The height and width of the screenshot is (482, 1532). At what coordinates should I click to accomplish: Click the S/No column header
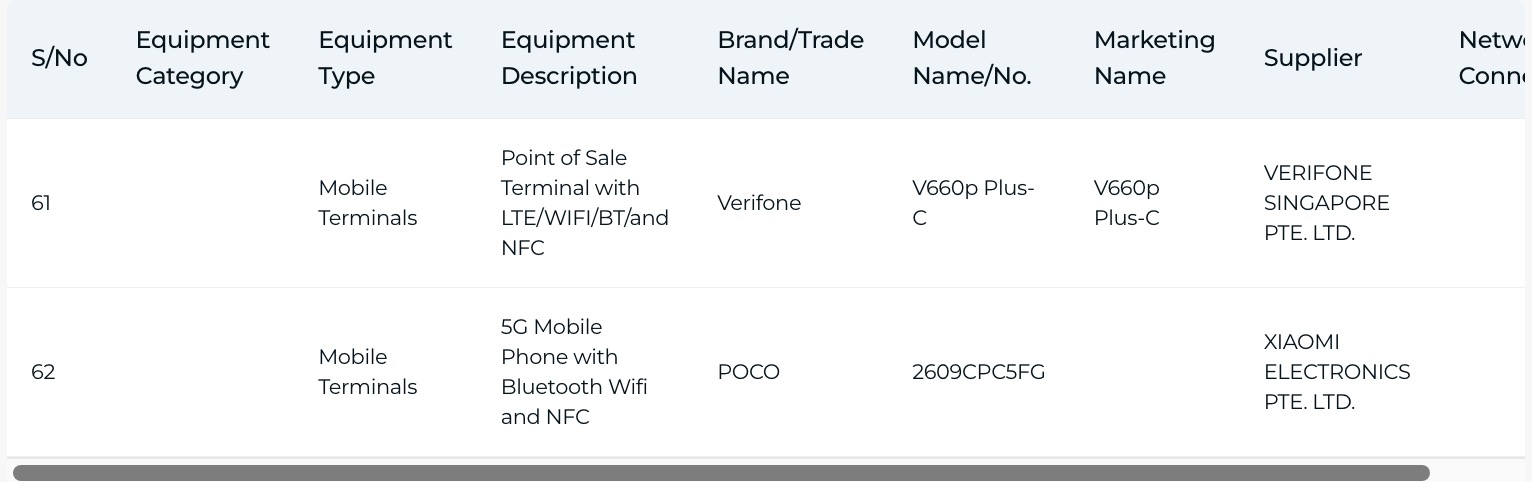click(59, 58)
